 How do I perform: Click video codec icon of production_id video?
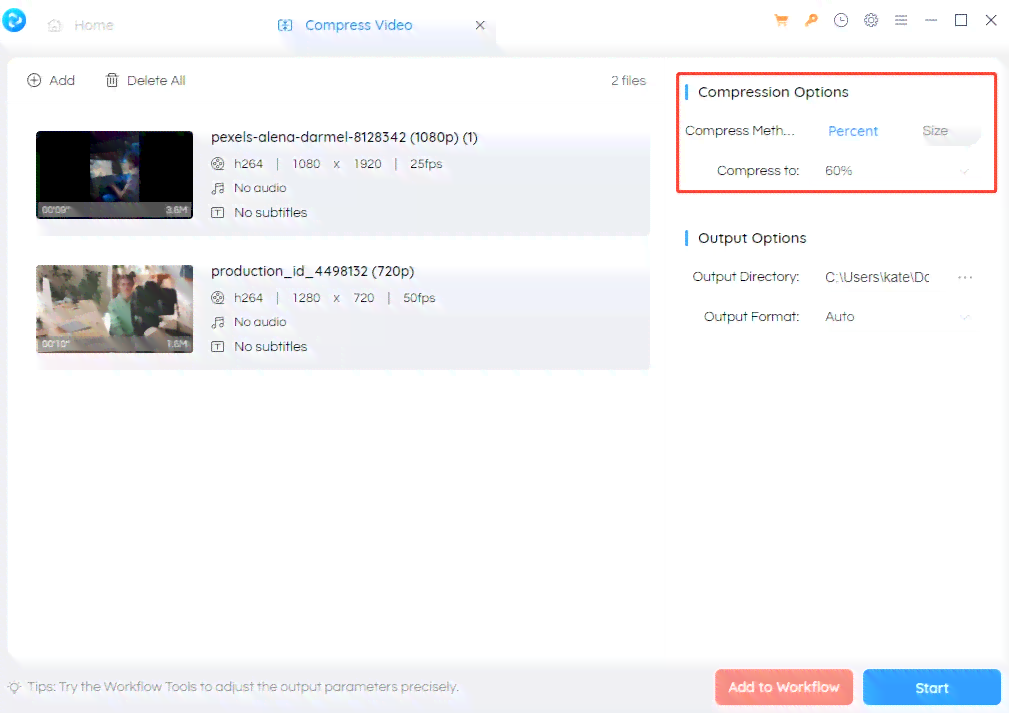[x=218, y=298]
